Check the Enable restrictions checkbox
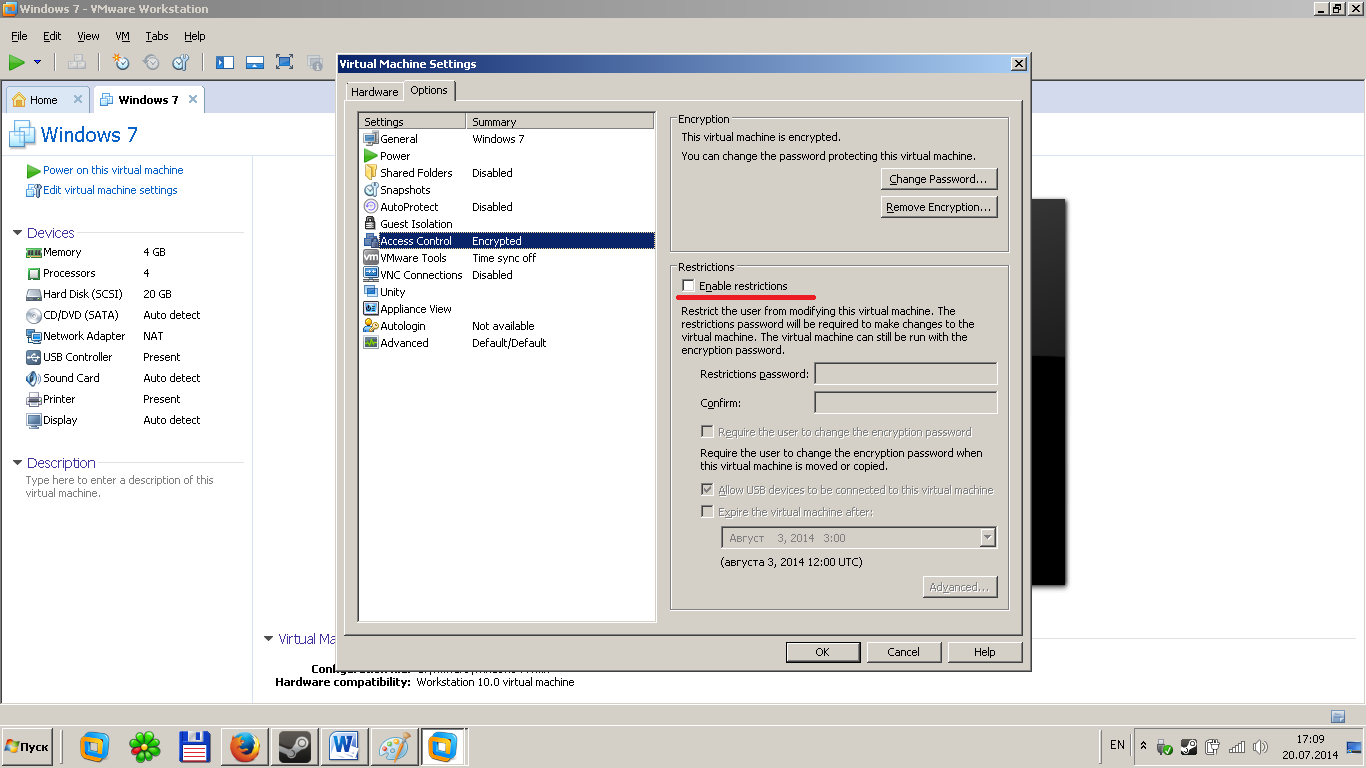 click(689, 286)
